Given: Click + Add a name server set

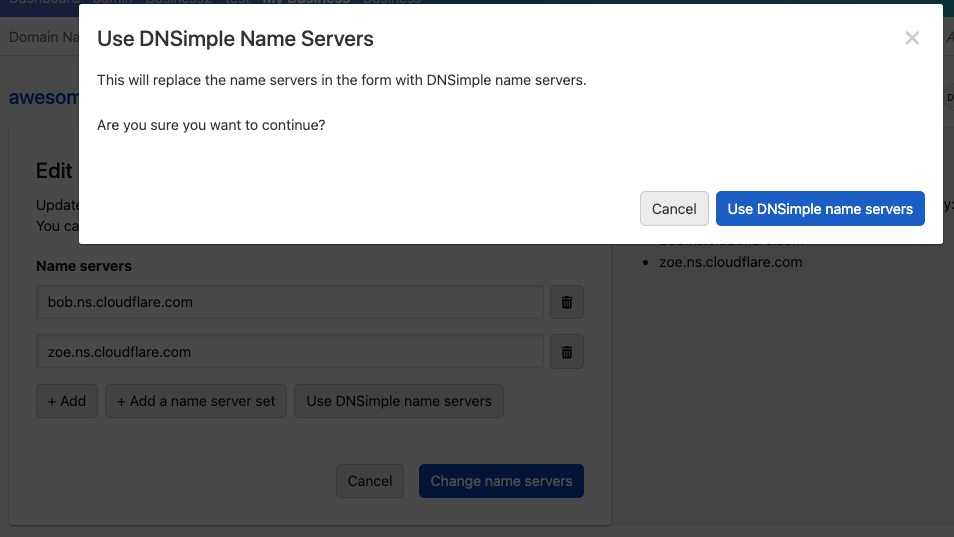Looking at the screenshot, I should point(196,401).
